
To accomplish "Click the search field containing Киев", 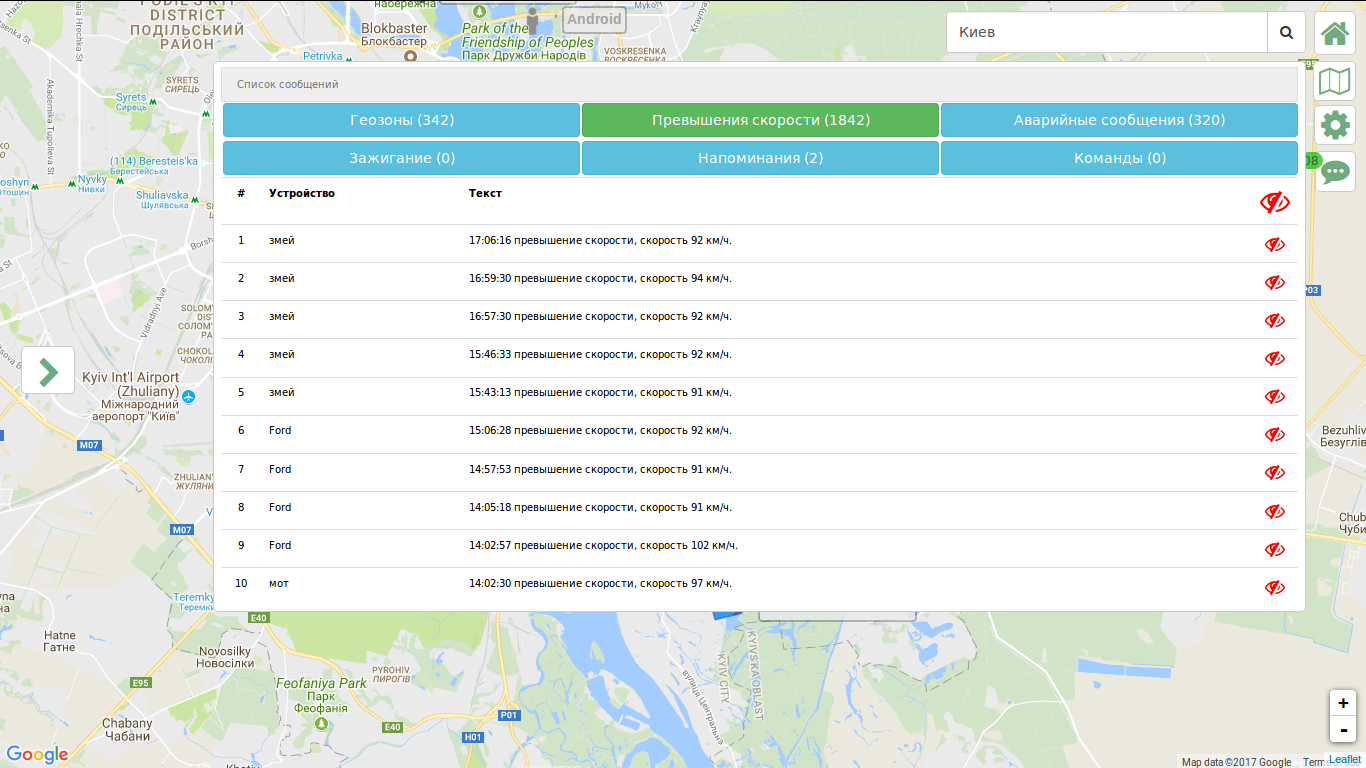I will [1107, 32].
